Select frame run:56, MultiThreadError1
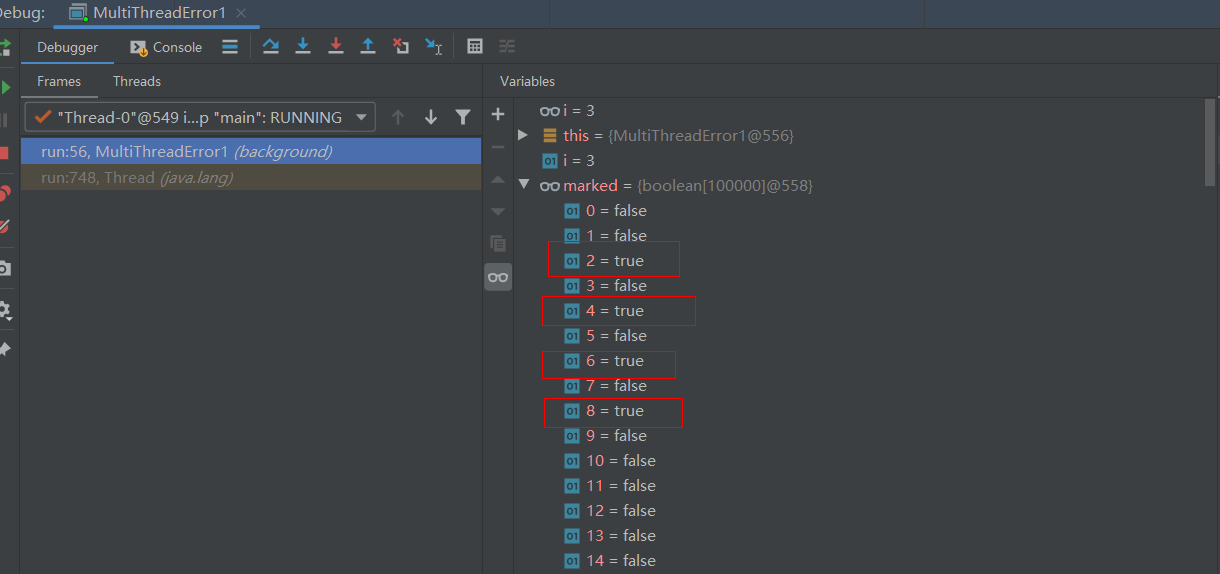The height and width of the screenshot is (574, 1220). (x=251, y=152)
